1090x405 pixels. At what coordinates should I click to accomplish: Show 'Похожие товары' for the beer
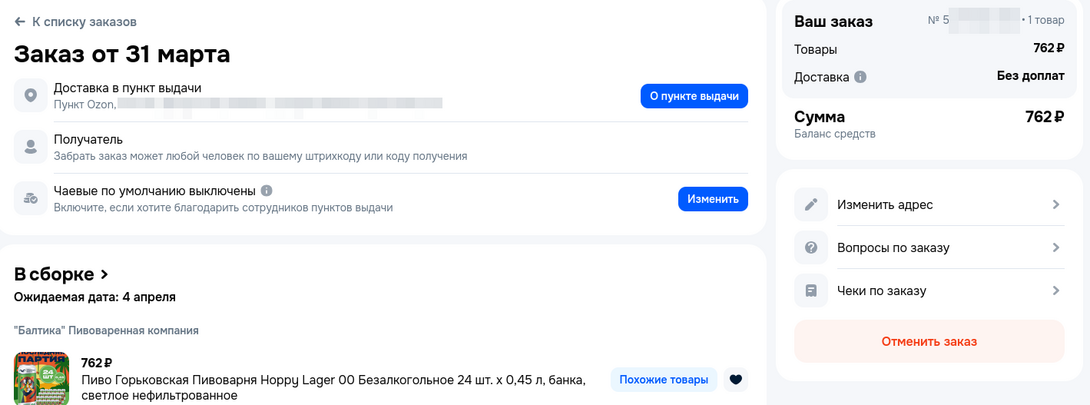pos(663,380)
